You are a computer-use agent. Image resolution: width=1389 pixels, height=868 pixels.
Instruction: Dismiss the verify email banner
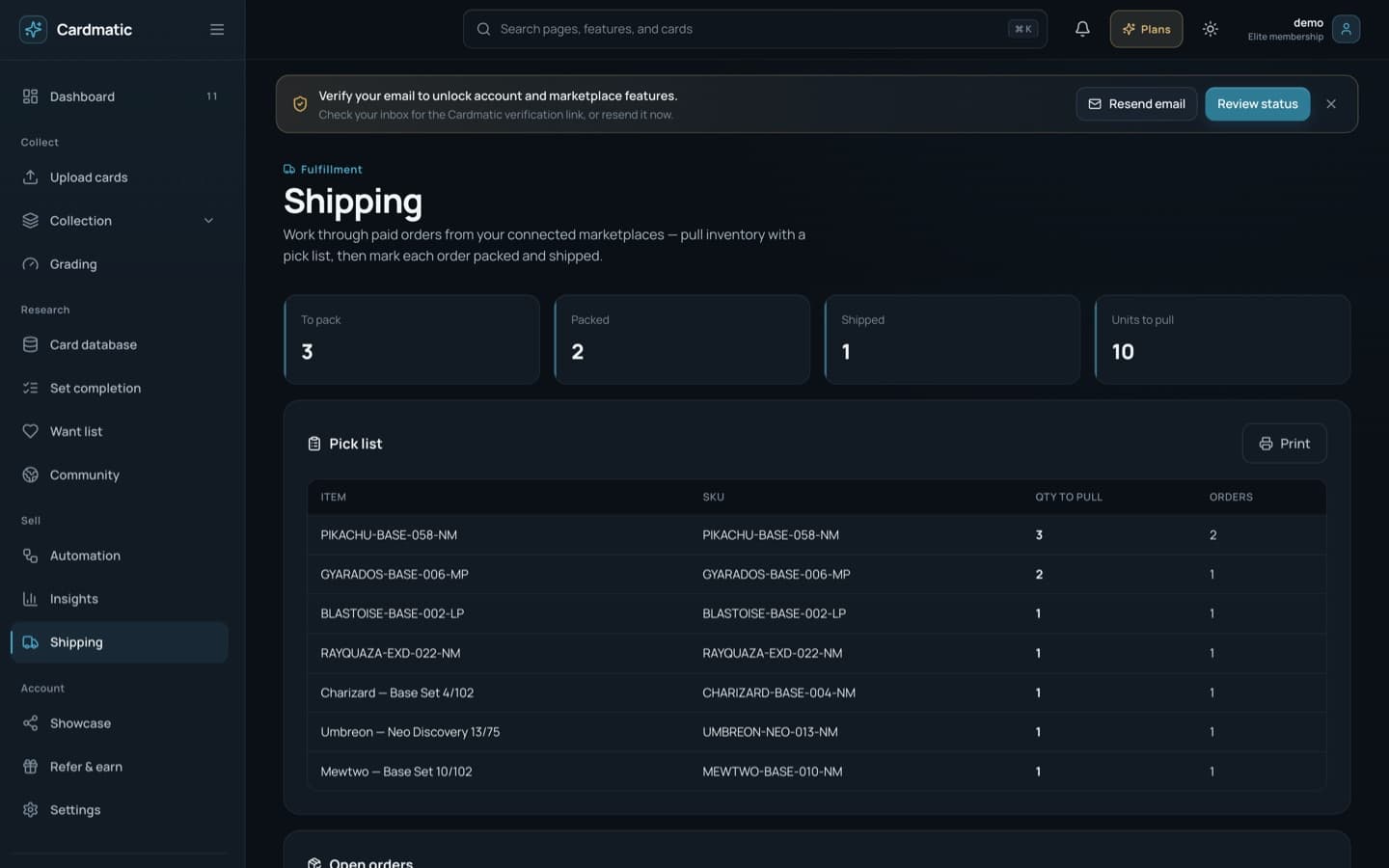[x=1331, y=104]
